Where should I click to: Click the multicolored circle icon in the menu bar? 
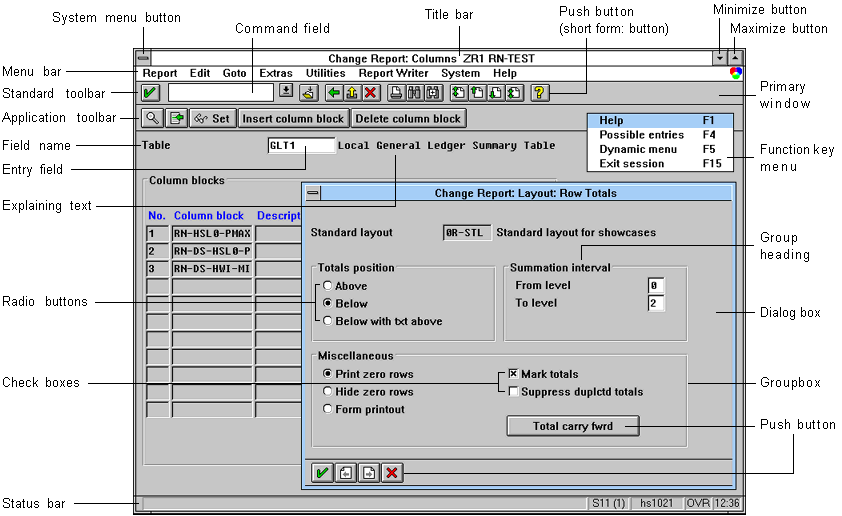pos(736,73)
